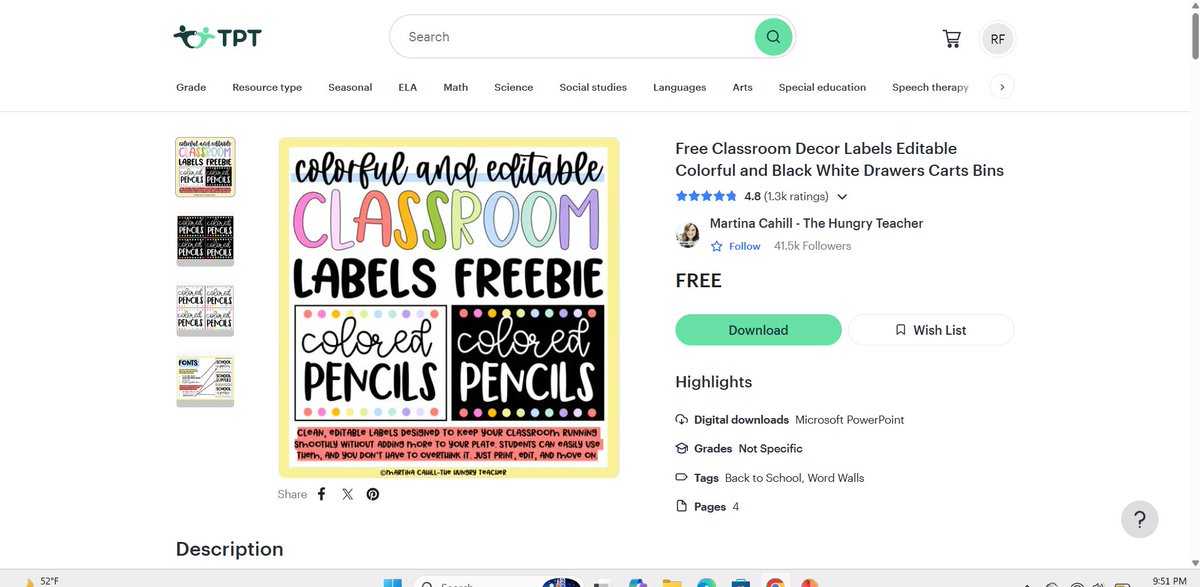This screenshot has width=1200, height=587.
Task: Open the Resource type menu
Action: click(267, 87)
